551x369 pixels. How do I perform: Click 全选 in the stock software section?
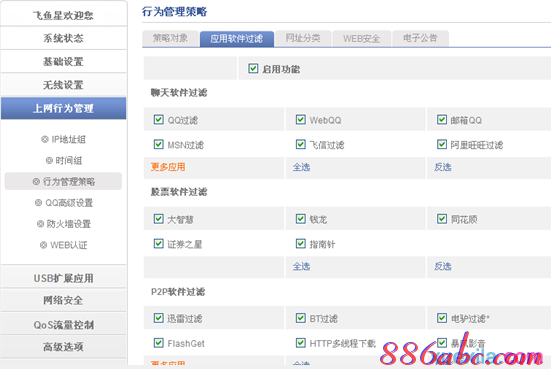click(302, 266)
